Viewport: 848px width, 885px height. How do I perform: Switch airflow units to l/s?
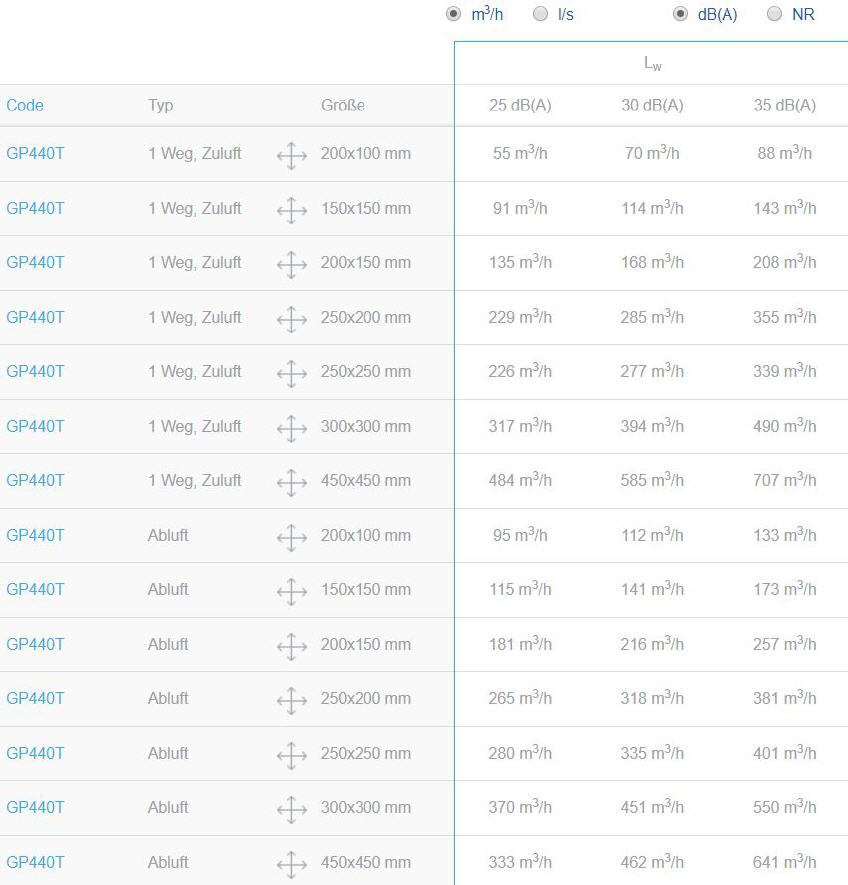(x=540, y=14)
